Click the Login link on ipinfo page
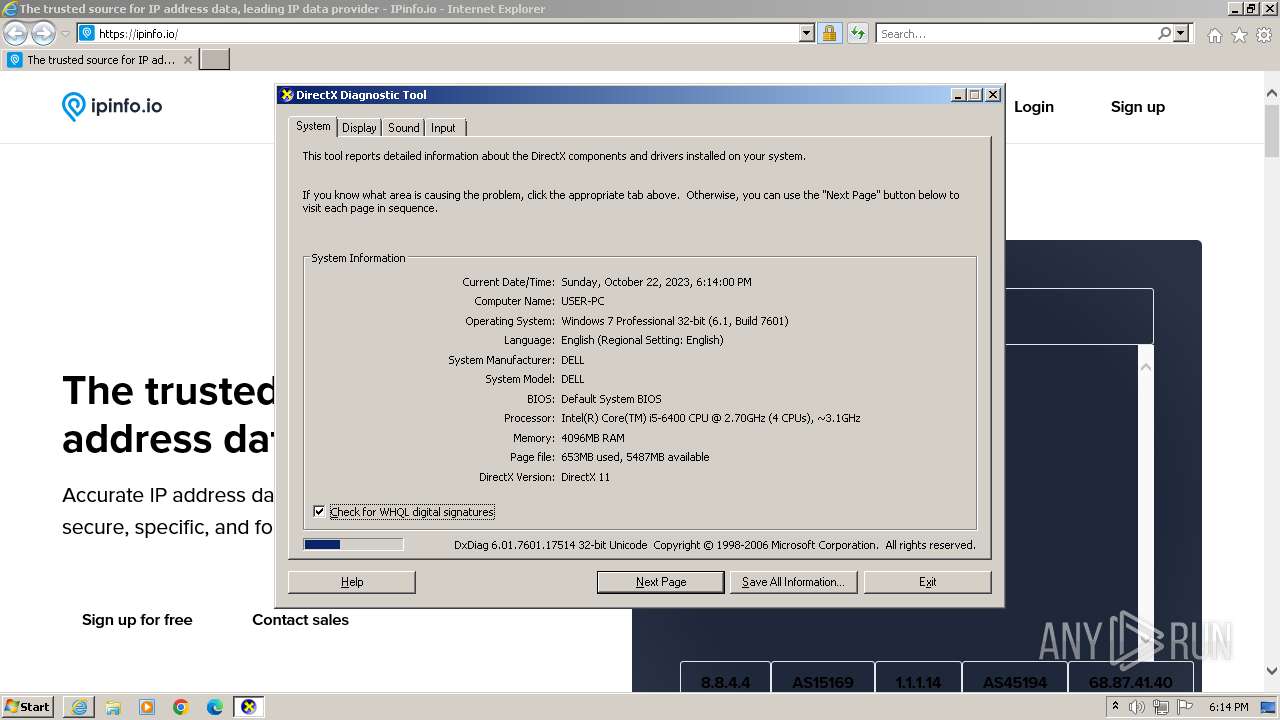 (x=1034, y=107)
